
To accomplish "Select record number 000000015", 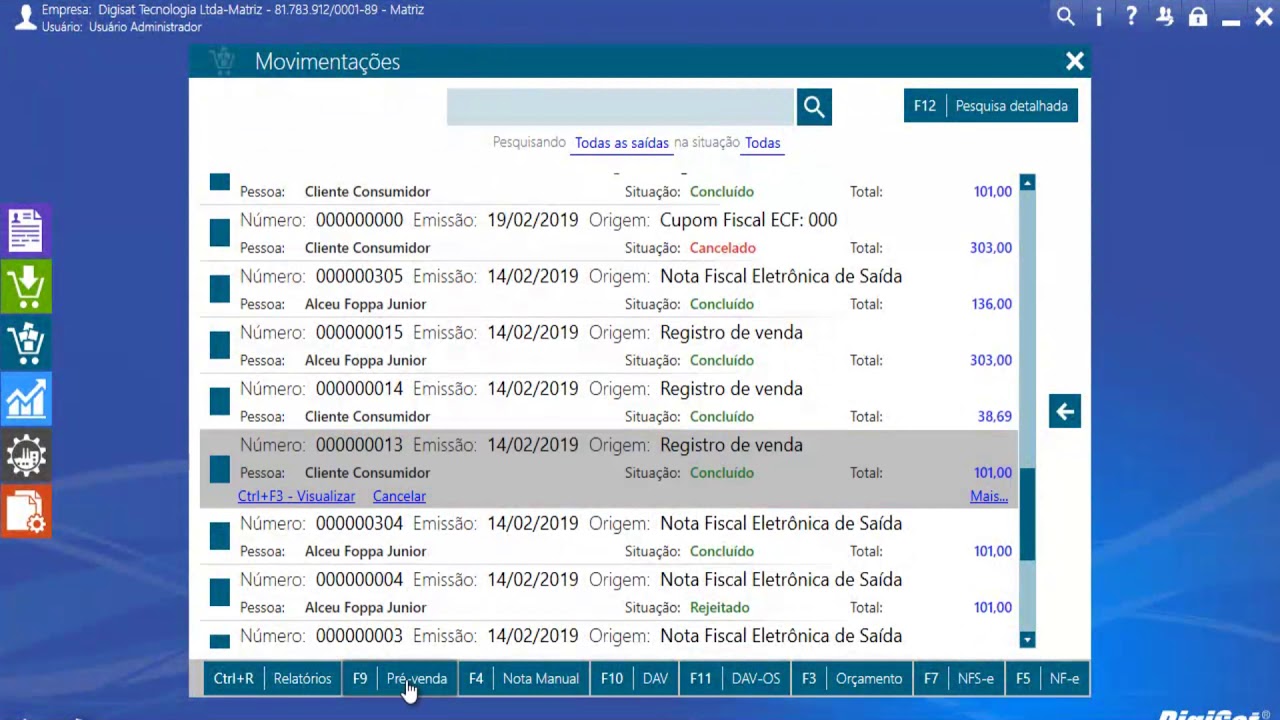I will (609, 346).
